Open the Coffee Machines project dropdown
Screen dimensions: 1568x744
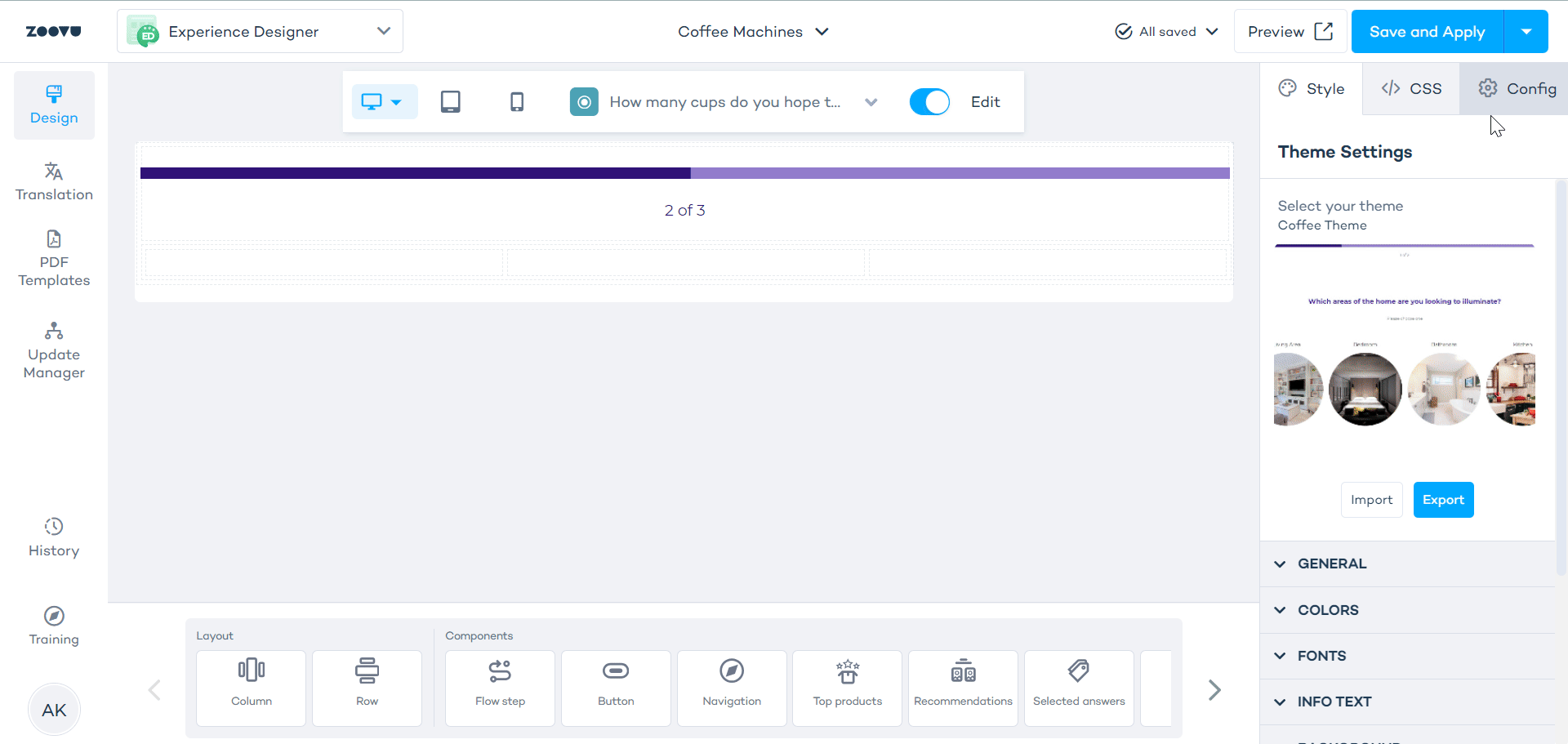(752, 32)
